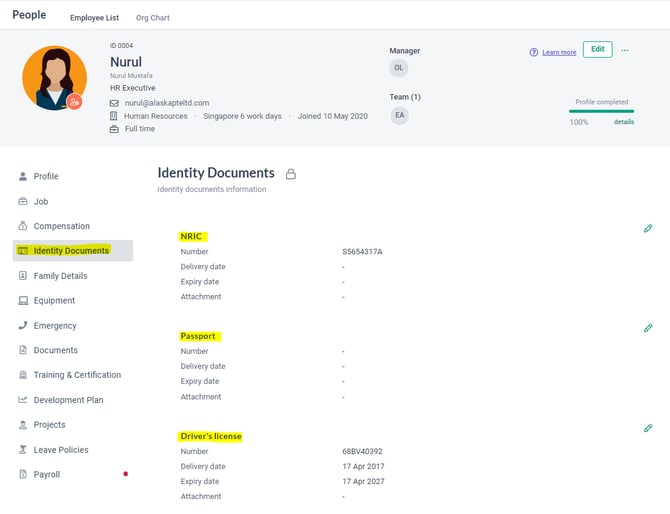This screenshot has width=670, height=514.
Task: Click the Profile completed progress bar
Action: click(601, 111)
